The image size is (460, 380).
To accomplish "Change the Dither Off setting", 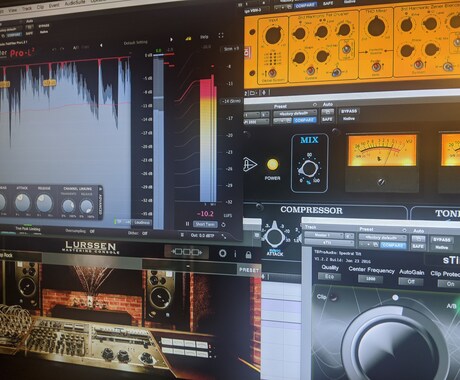I will (138, 233).
